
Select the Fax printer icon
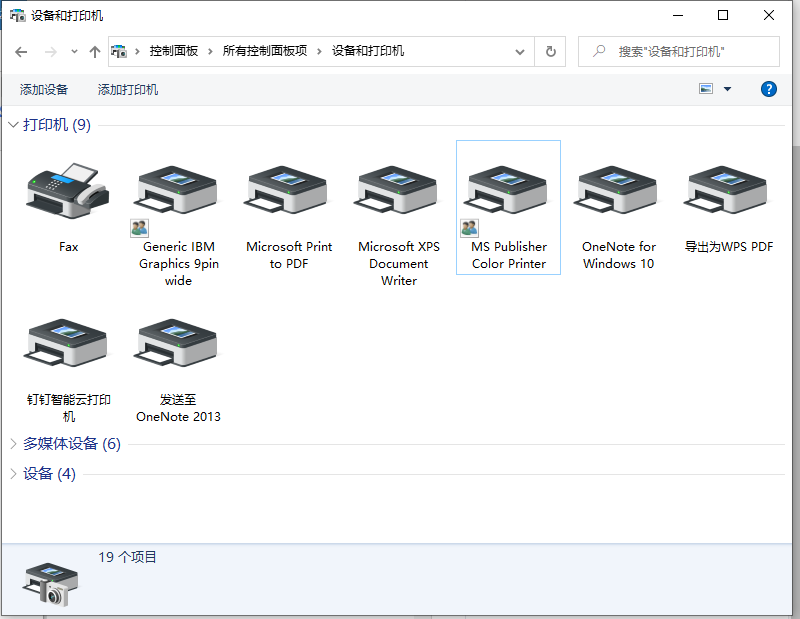click(x=67, y=190)
